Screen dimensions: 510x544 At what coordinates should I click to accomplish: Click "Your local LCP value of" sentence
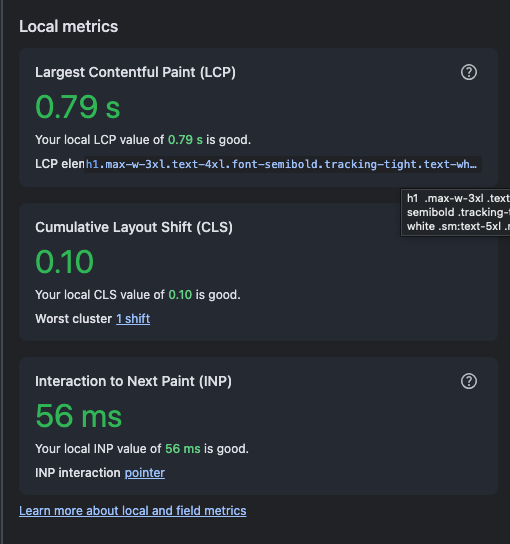(x=143, y=140)
